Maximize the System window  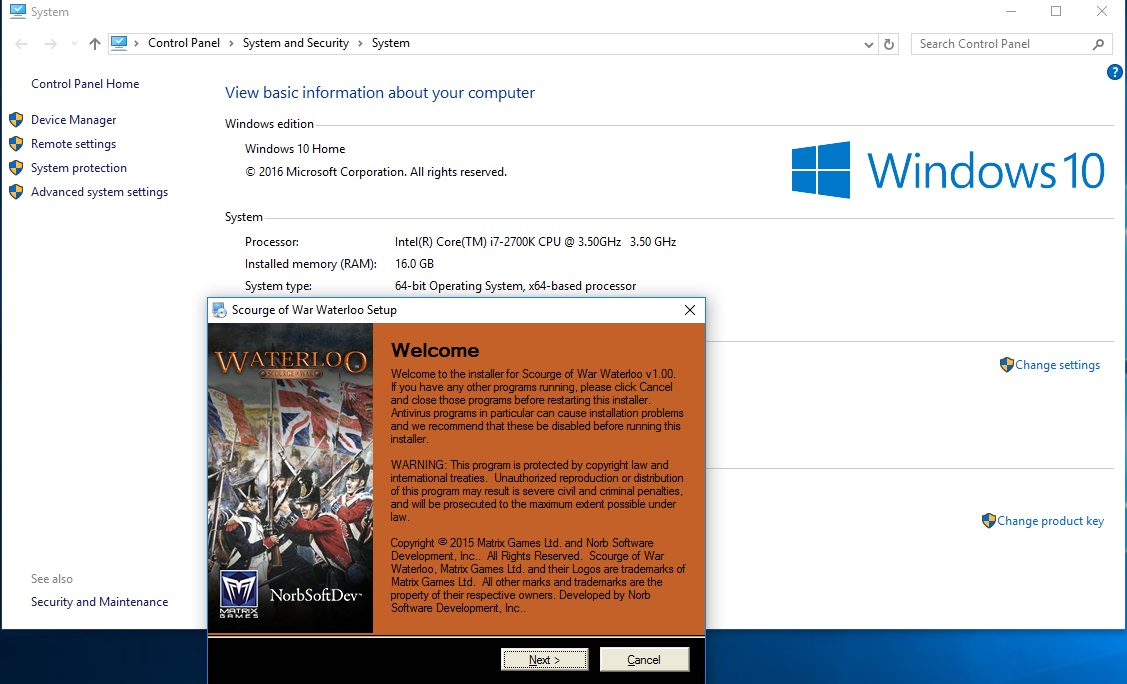tap(1056, 11)
